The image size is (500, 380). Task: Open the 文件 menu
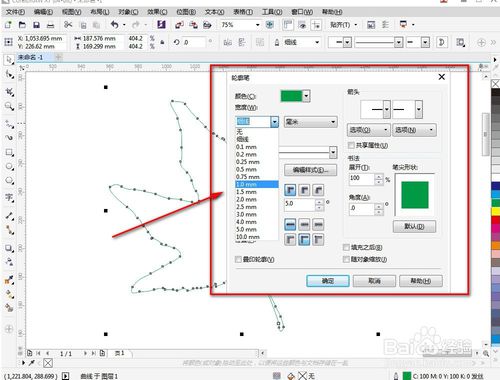click(15, 12)
